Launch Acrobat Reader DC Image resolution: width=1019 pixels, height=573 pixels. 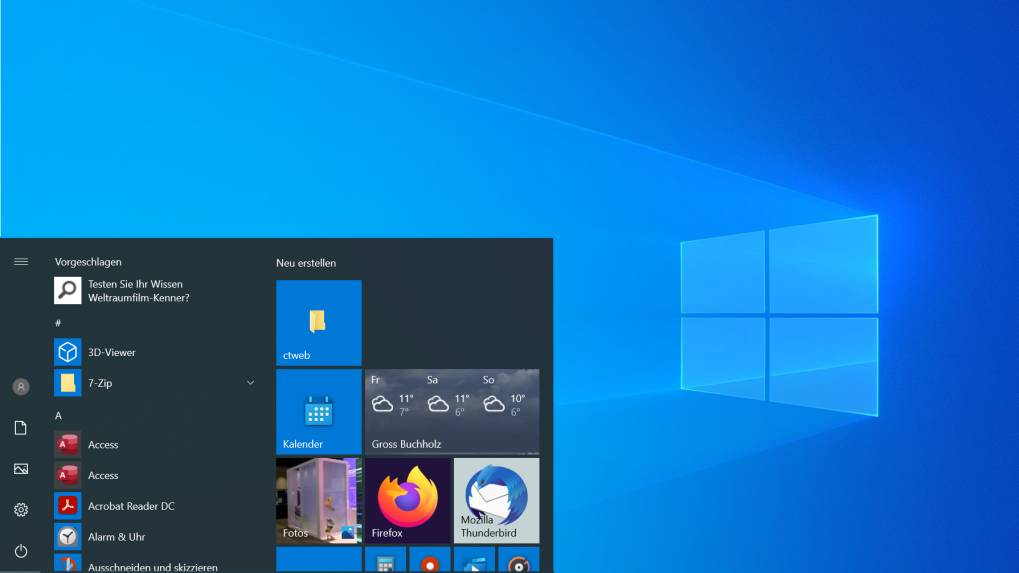[x=156, y=505]
